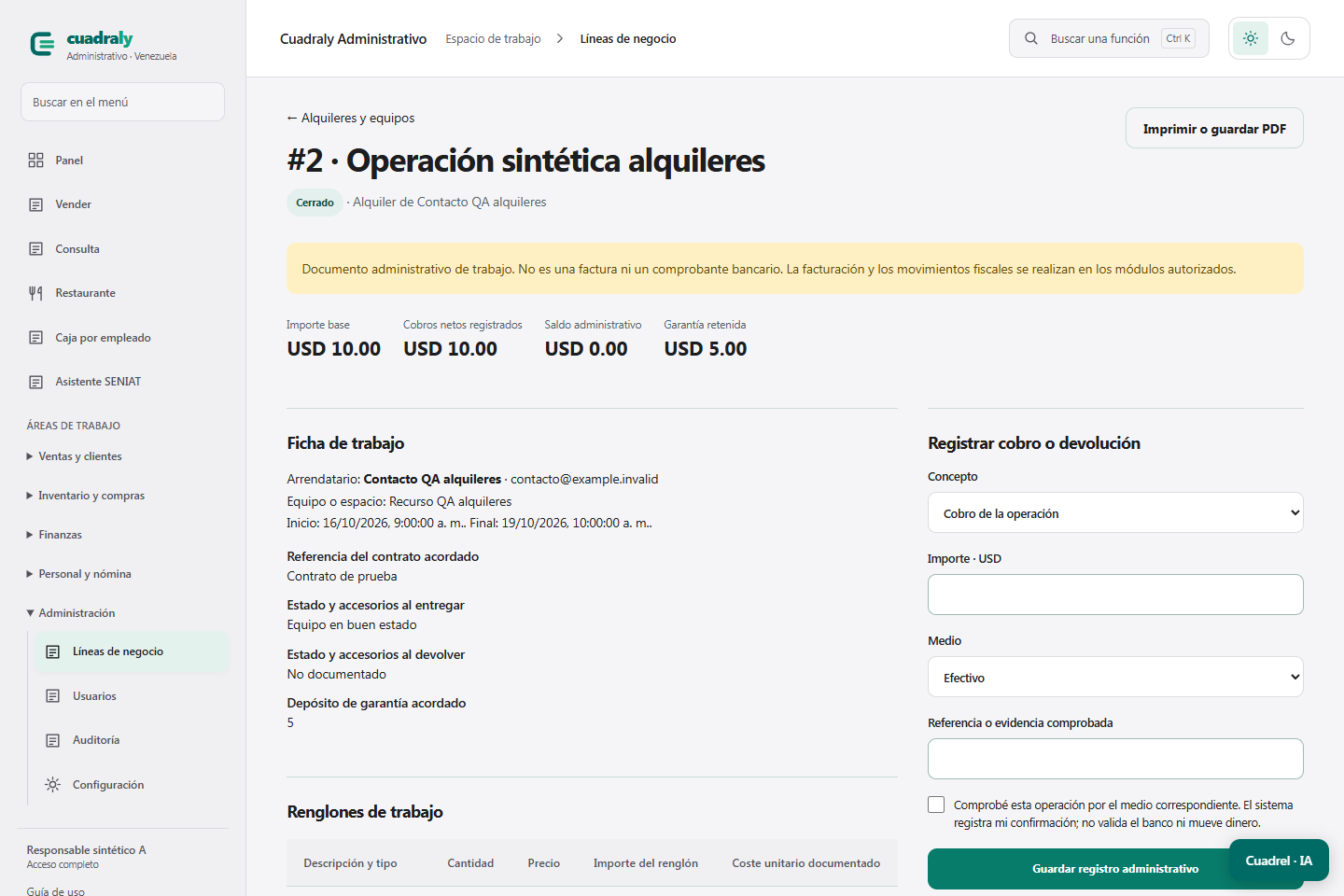Click the Cerrado status badge

click(315, 203)
